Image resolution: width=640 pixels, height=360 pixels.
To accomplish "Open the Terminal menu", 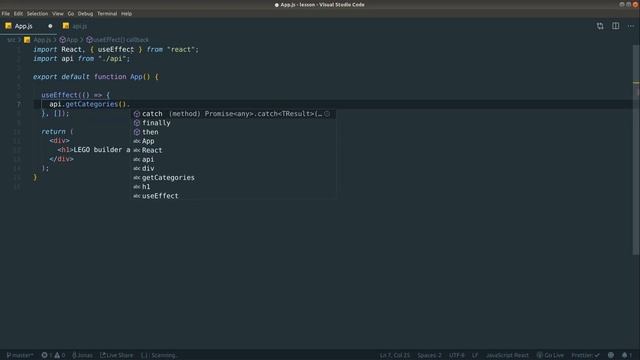I will (107, 13).
